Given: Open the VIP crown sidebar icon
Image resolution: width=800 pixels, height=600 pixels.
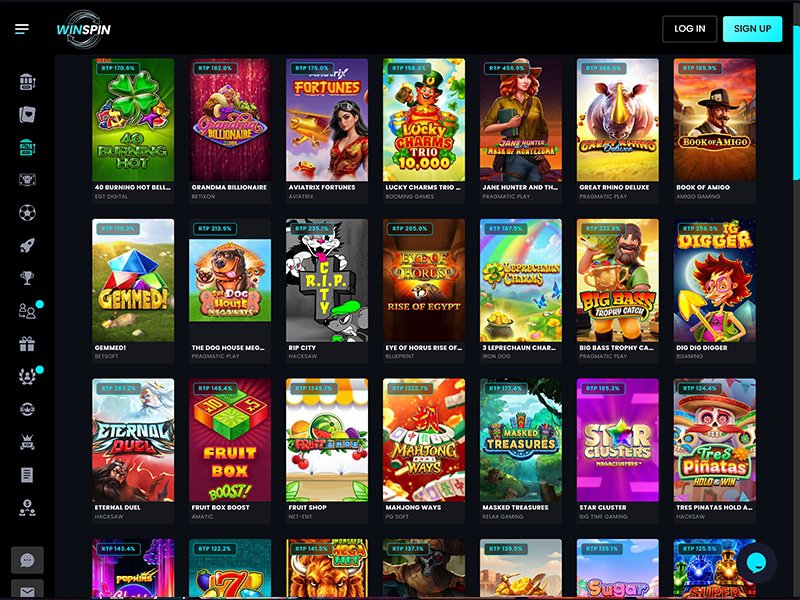Looking at the screenshot, I should click(27, 442).
